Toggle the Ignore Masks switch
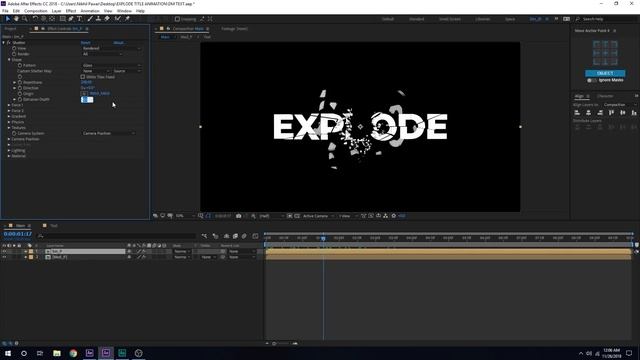The height and width of the screenshot is (360, 640). tap(591, 80)
